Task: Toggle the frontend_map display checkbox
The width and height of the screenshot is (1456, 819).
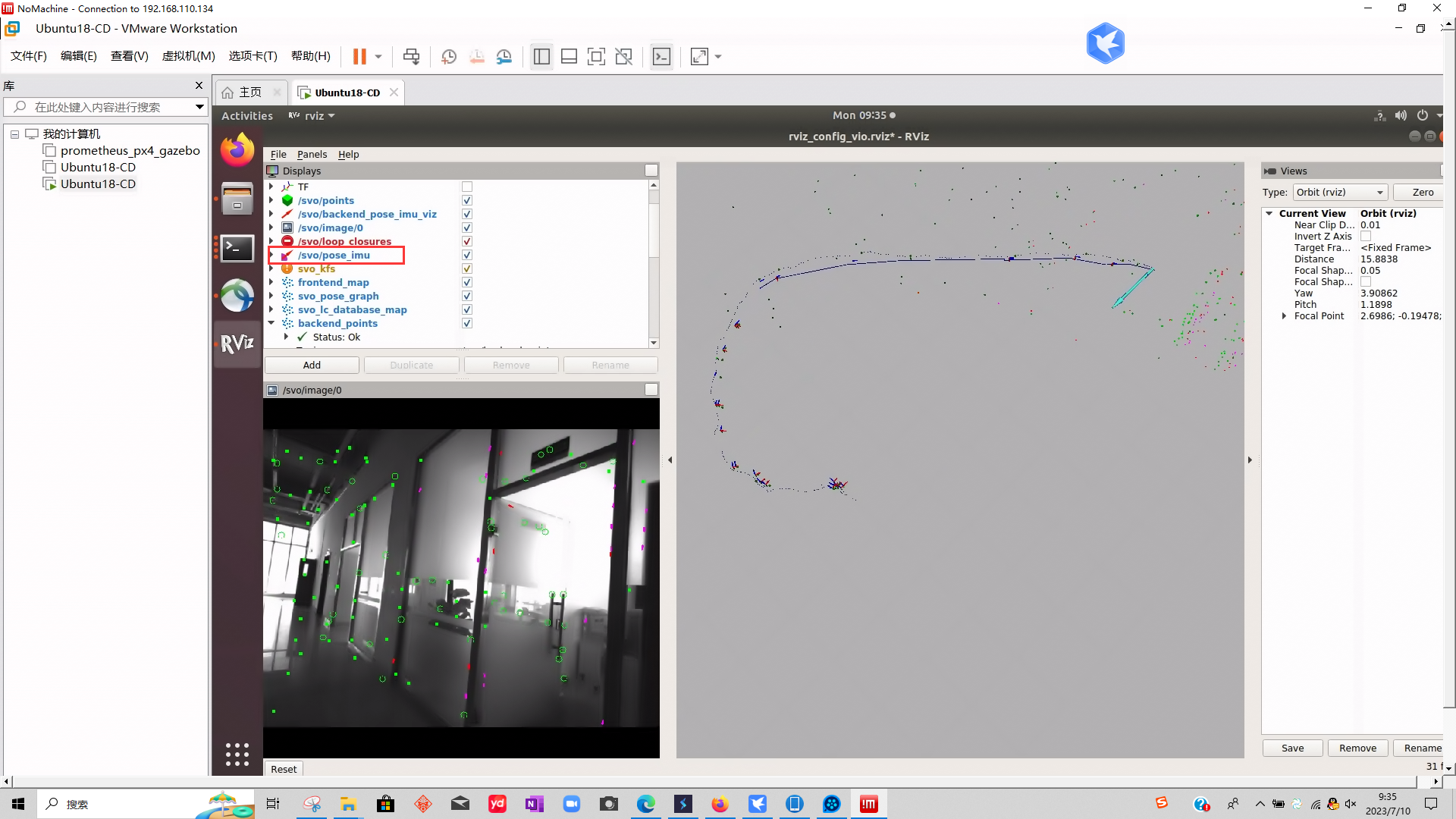Action: 467,282
